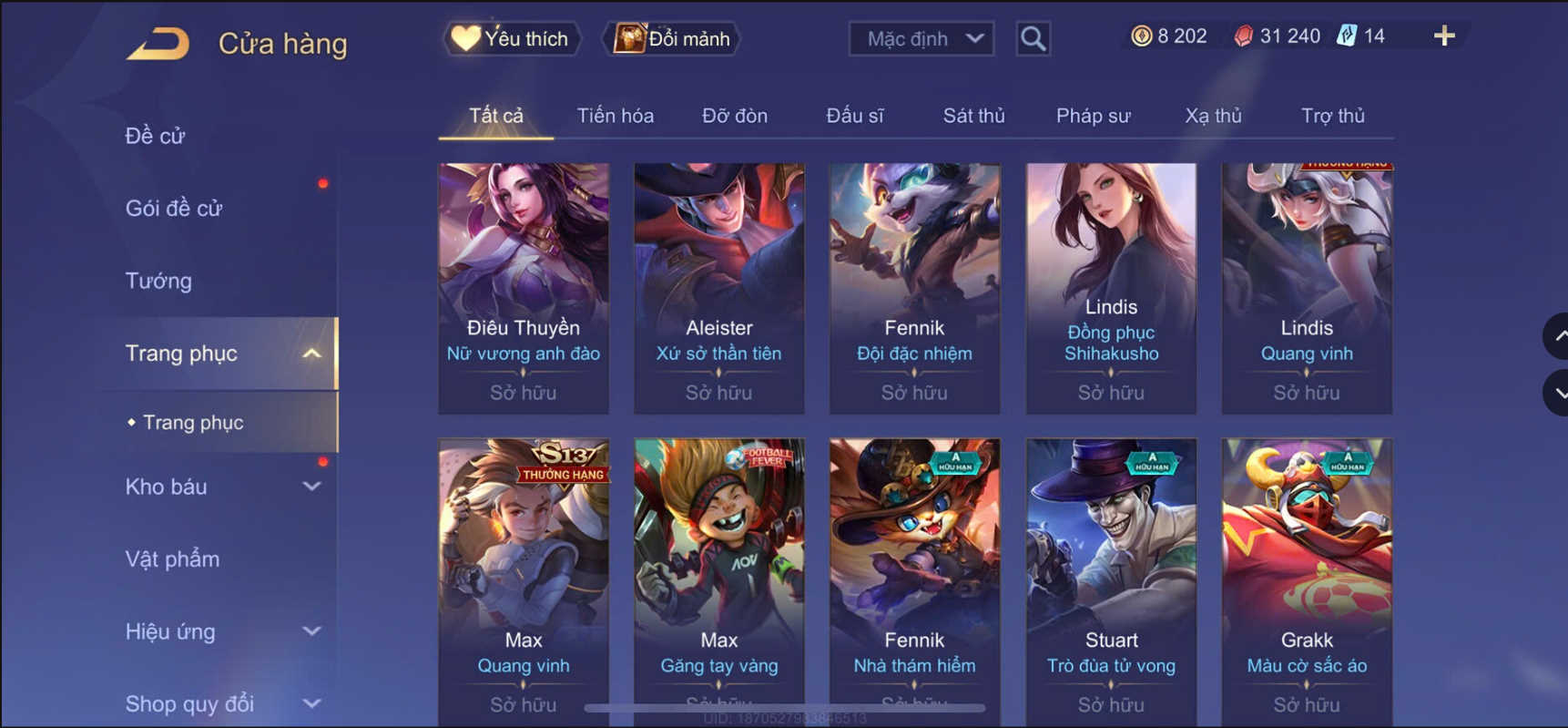Tap the blue voucher currency icon
The width and height of the screenshot is (1568, 728).
click(x=1347, y=36)
